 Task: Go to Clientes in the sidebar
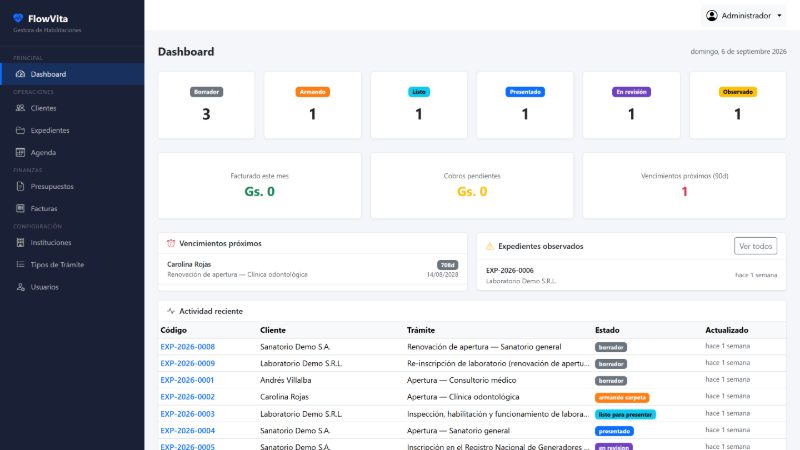point(72,108)
